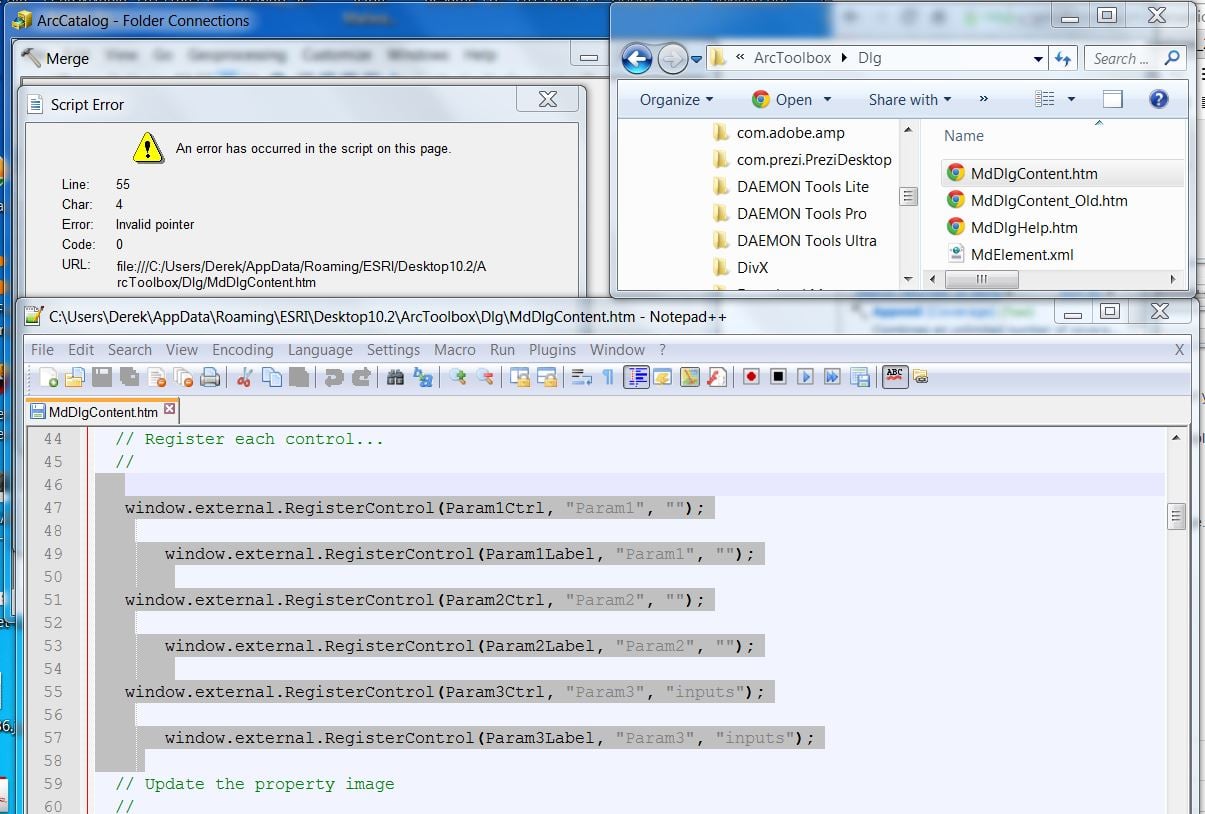Open the File menu in Notepad++
This screenshot has width=1205, height=814.
point(42,350)
